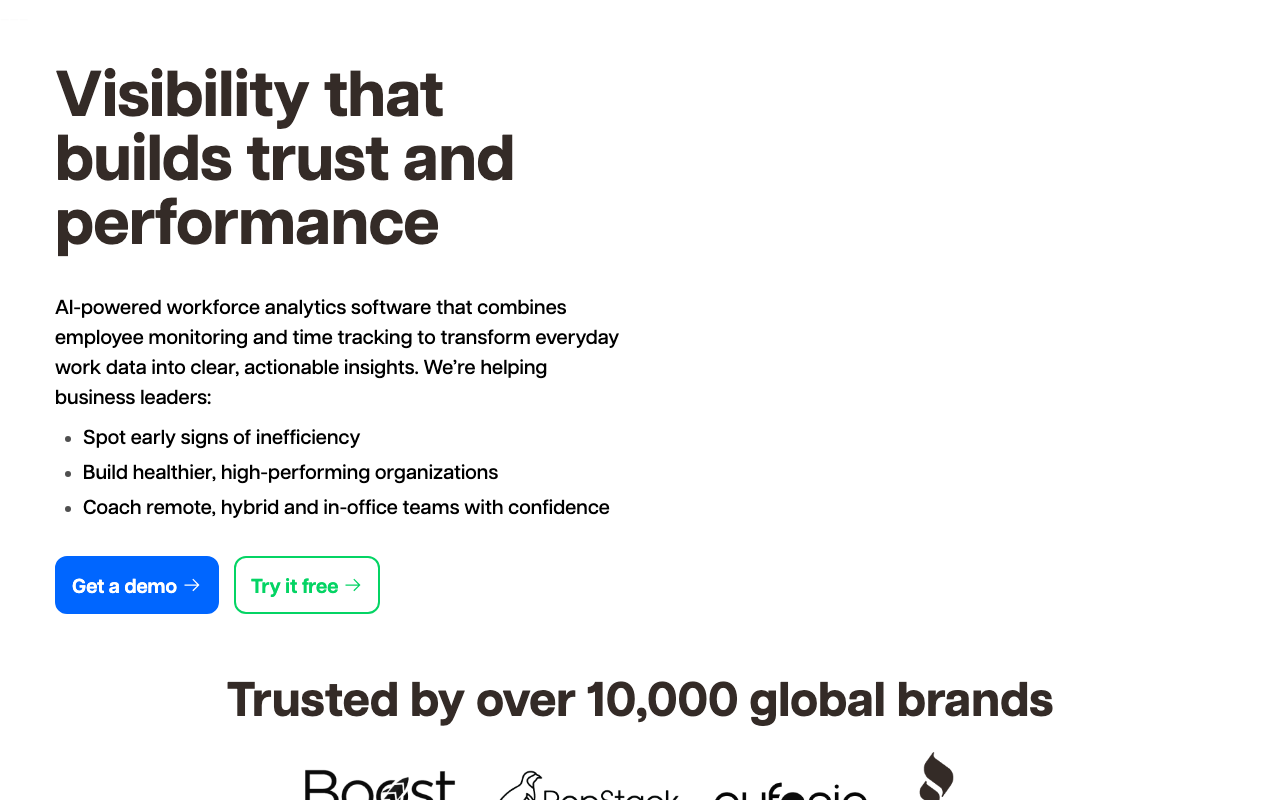1280x800 pixels.
Task: Click the RepStack wordmark text
Action: [610, 793]
